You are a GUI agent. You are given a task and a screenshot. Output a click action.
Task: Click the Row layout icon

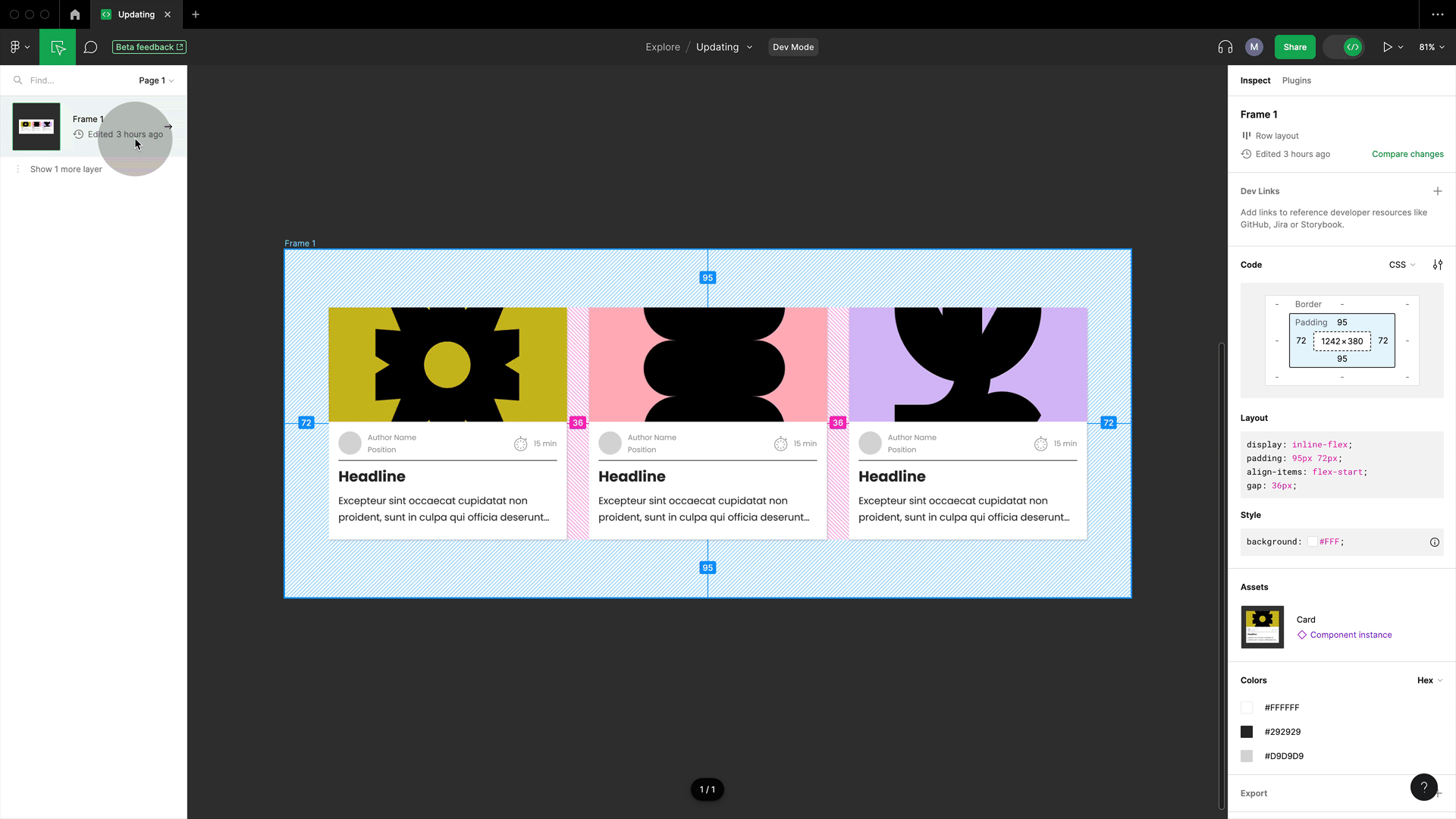[x=1246, y=136]
